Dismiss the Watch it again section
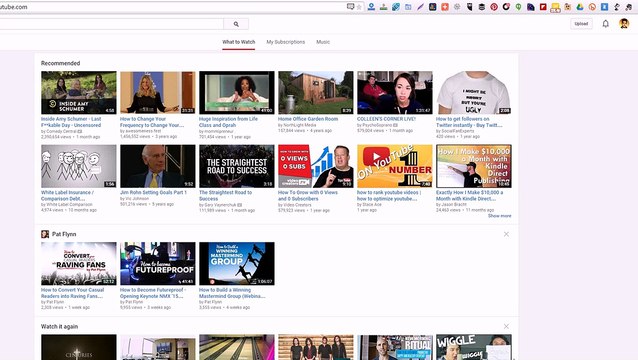 click(506, 327)
